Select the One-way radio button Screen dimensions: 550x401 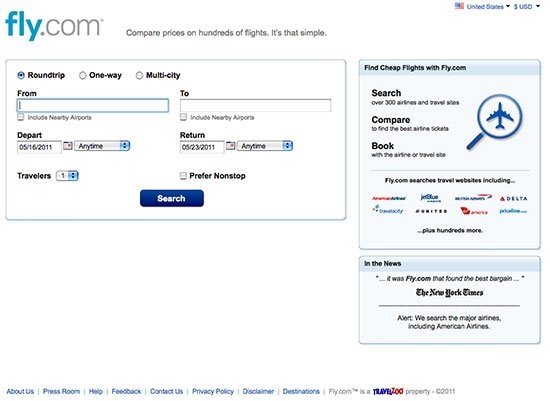tap(82, 75)
